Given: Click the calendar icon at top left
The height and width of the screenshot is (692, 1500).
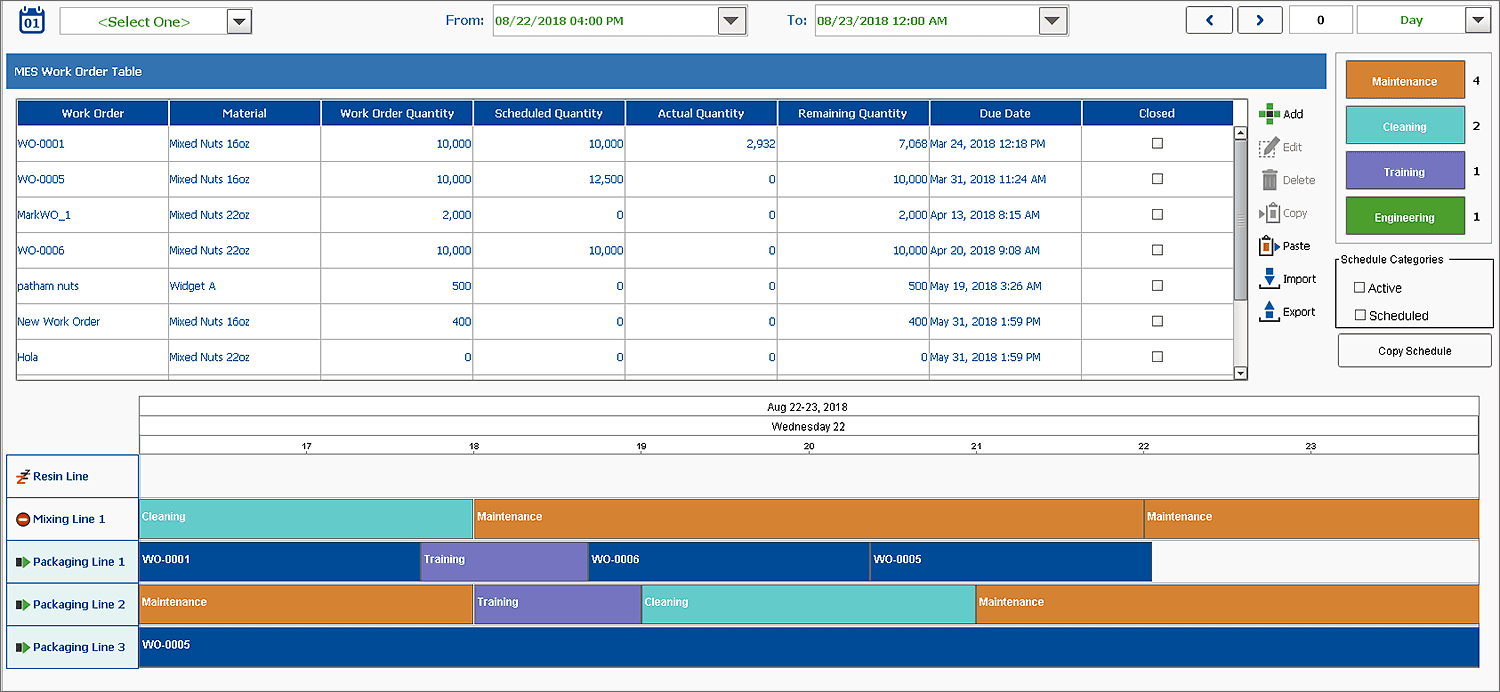Looking at the screenshot, I should coord(32,20).
